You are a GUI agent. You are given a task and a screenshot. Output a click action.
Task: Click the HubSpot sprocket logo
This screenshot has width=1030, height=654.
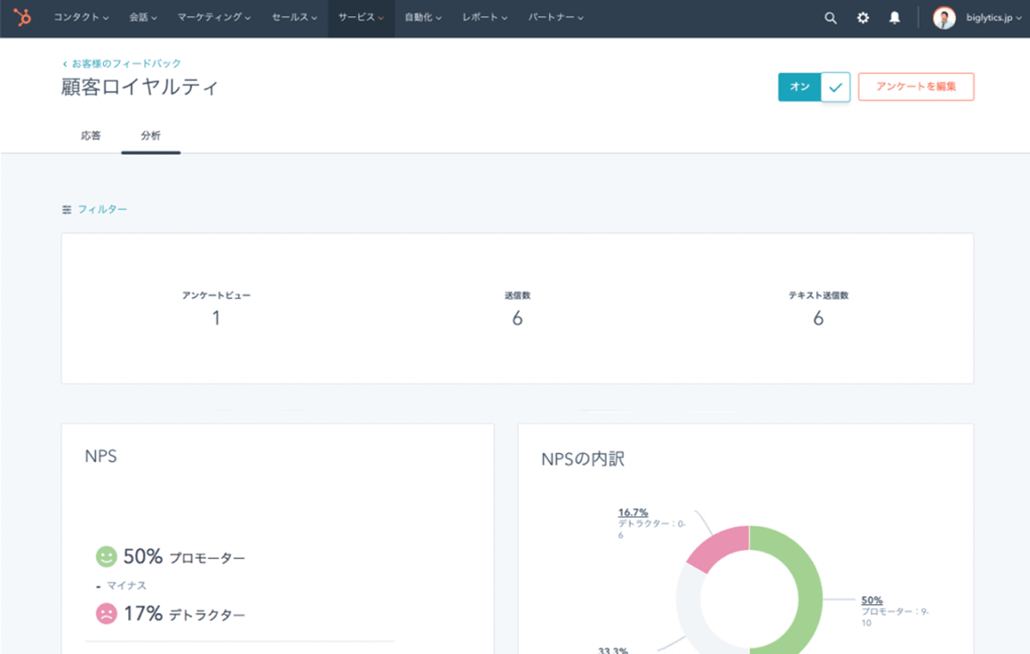[22, 17]
